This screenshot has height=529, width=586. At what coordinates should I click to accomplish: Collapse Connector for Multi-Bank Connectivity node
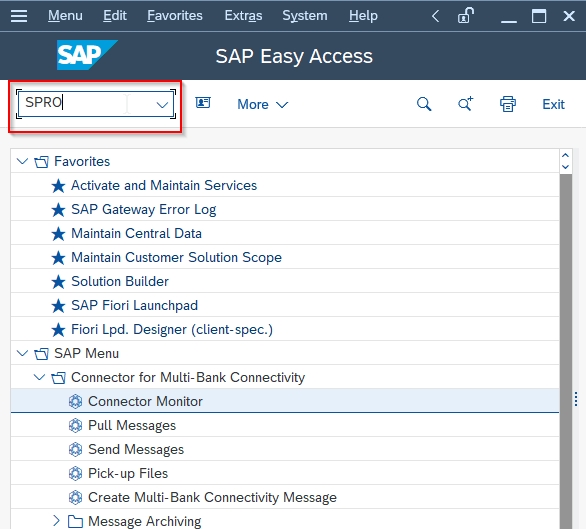pos(39,377)
